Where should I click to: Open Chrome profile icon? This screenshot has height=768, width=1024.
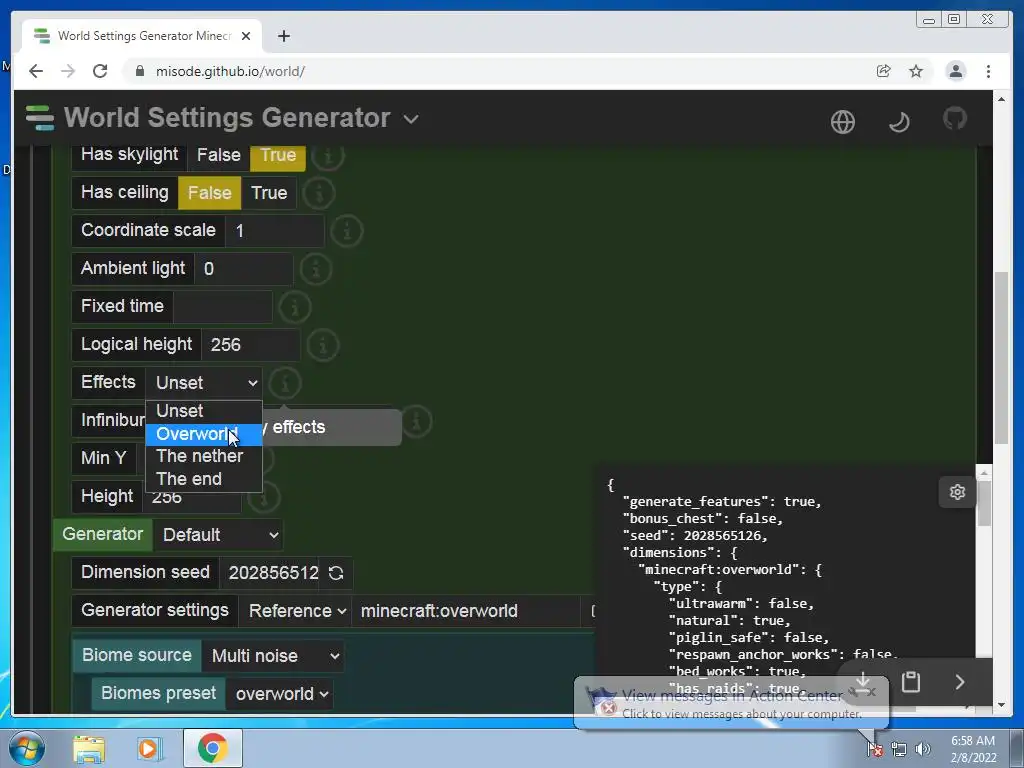tap(955, 71)
